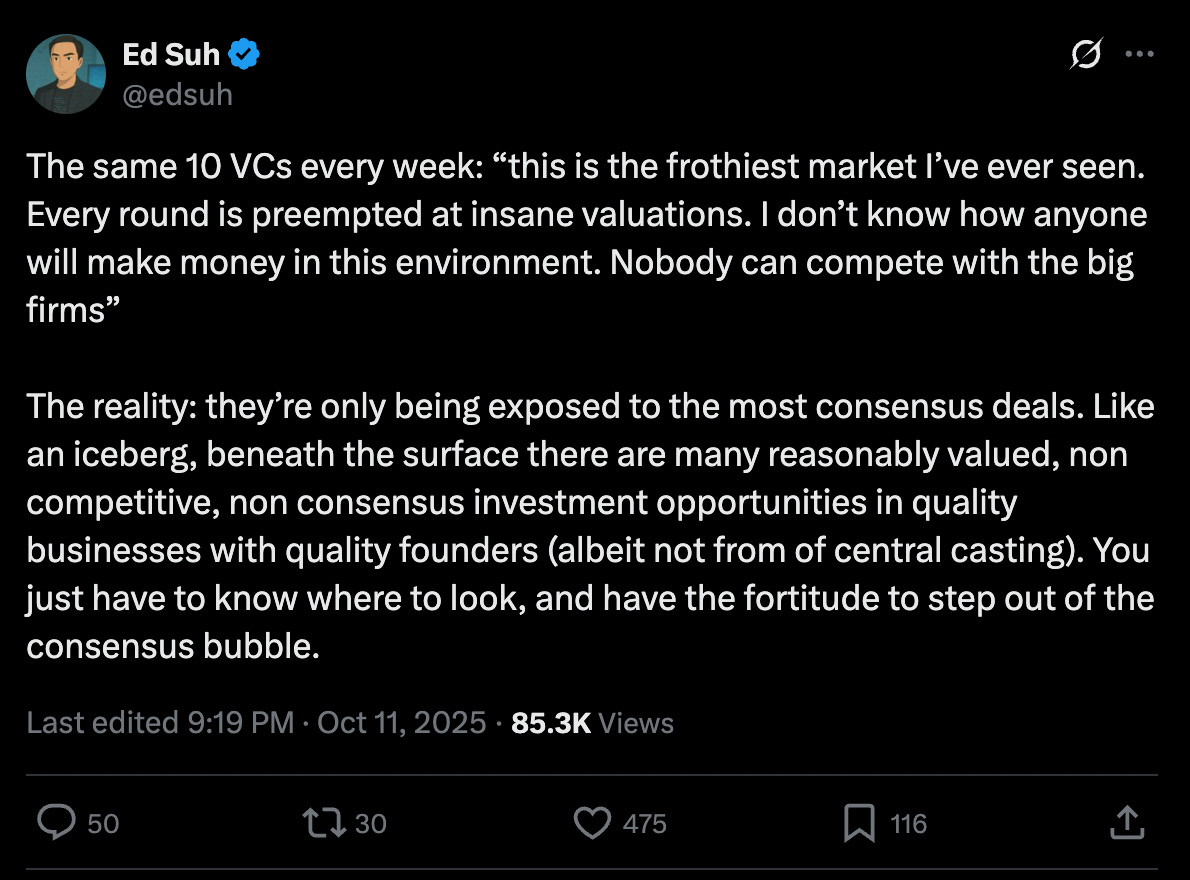The height and width of the screenshot is (880, 1190).
Task: Open the share upload arrow icon
Action: click(1125, 823)
